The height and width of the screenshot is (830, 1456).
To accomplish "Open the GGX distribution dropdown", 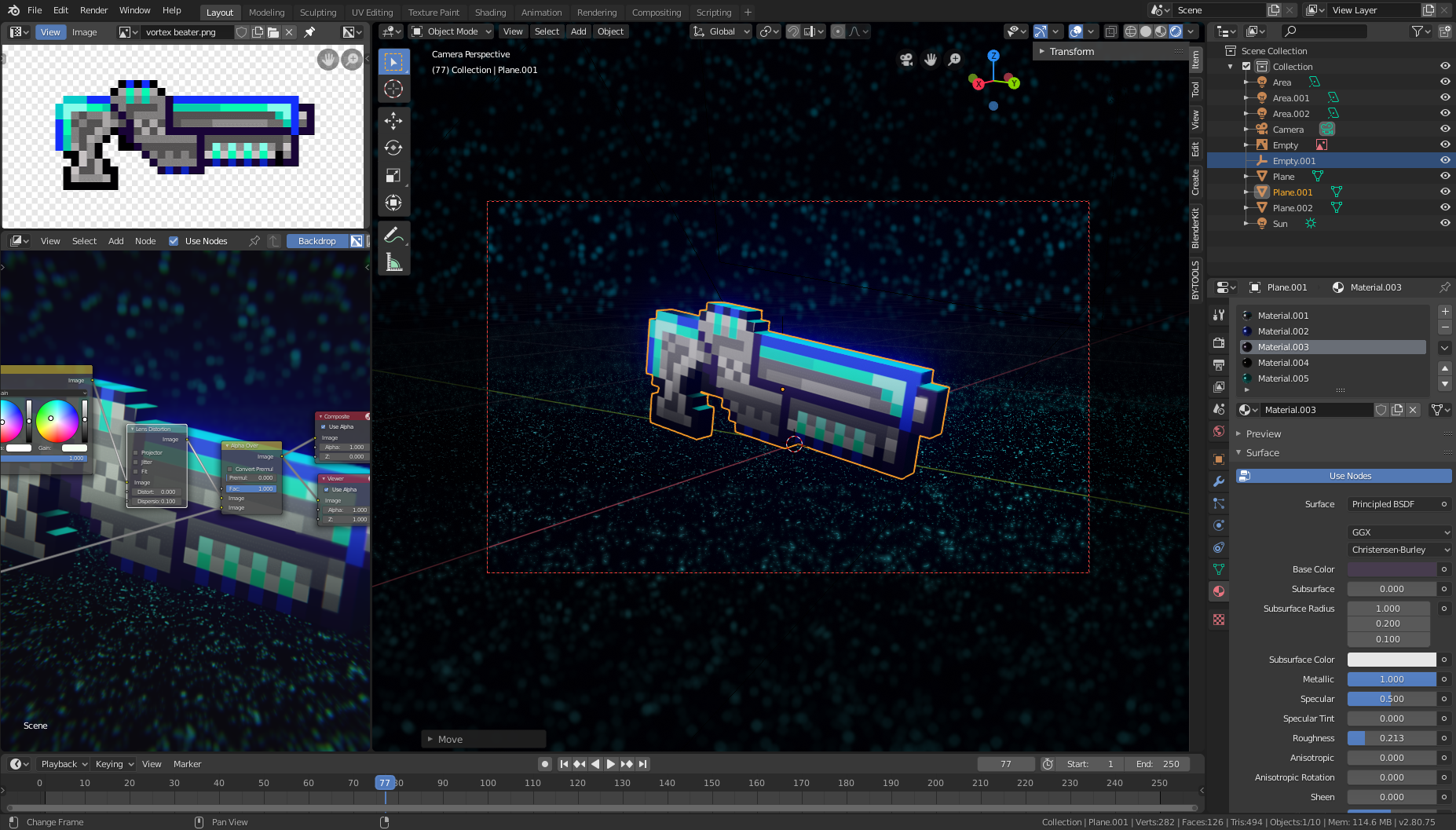I will pos(1399,532).
